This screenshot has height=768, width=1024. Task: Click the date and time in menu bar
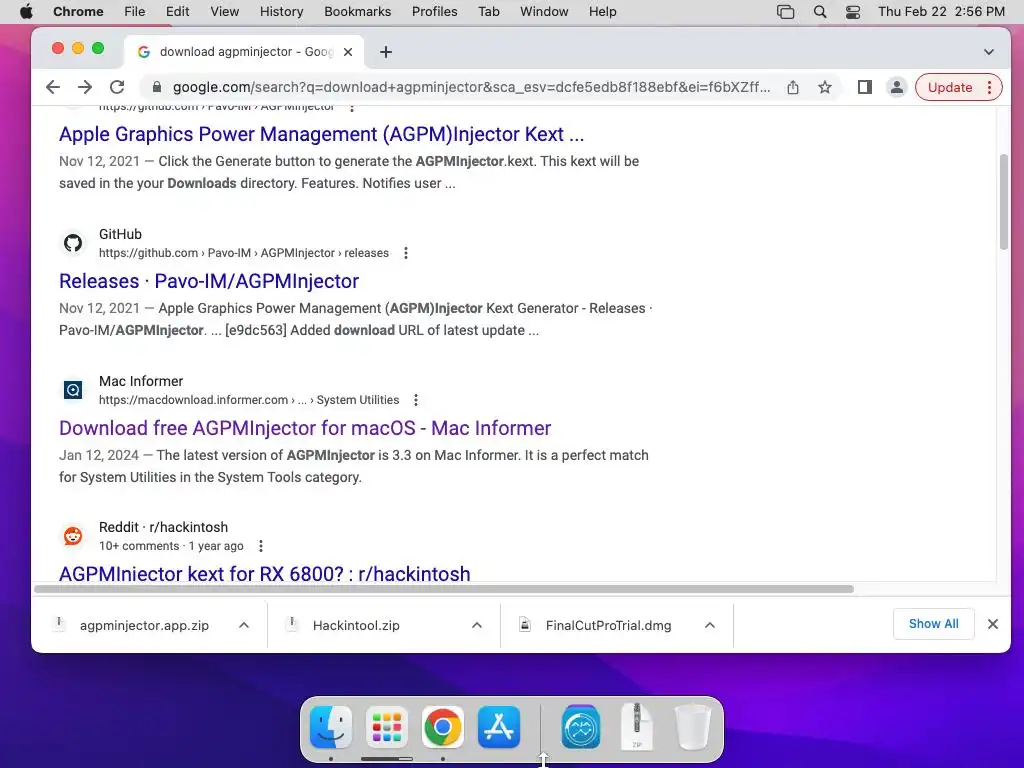click(941, 12)
